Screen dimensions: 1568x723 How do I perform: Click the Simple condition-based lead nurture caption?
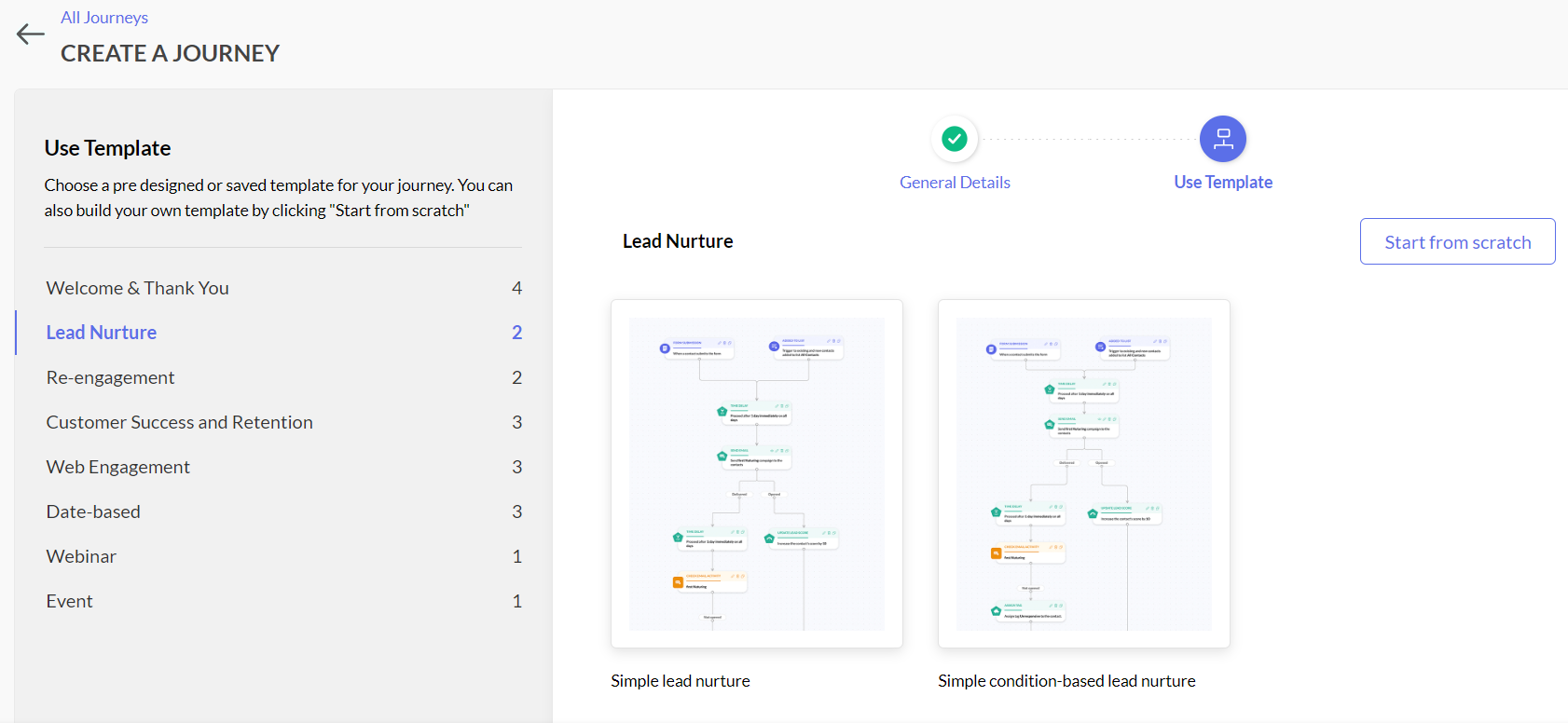tap(1066, 681)
